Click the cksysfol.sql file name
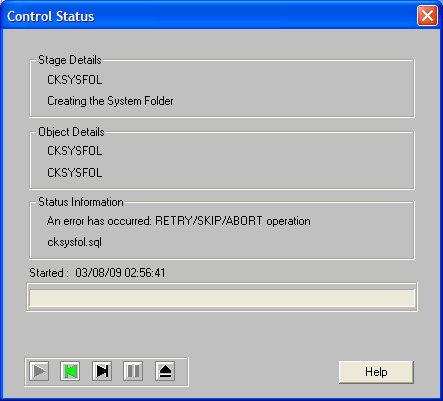 click(x=74, y=242)
